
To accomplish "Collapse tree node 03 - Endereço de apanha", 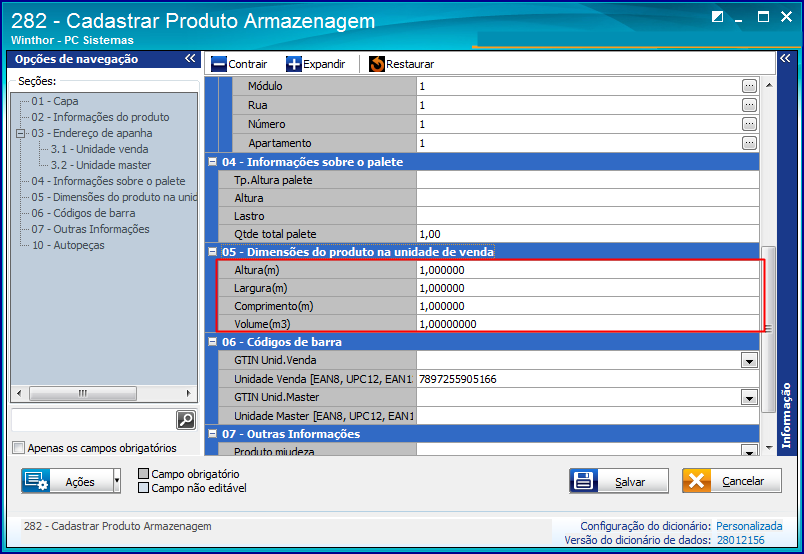I will [x=21, y=133].
